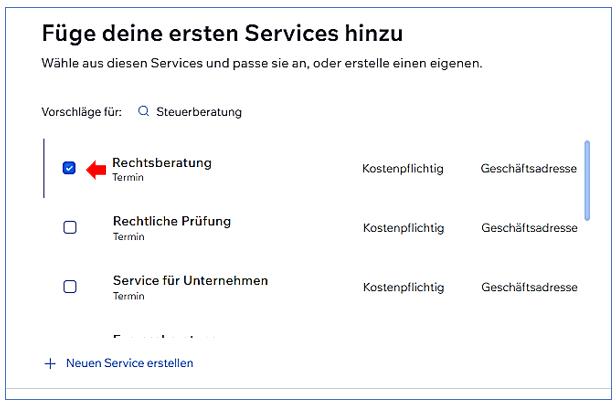Screen dimensions: 616x403
Task: Select the Service für Unternehmen title
Action: tap(190, 281)
